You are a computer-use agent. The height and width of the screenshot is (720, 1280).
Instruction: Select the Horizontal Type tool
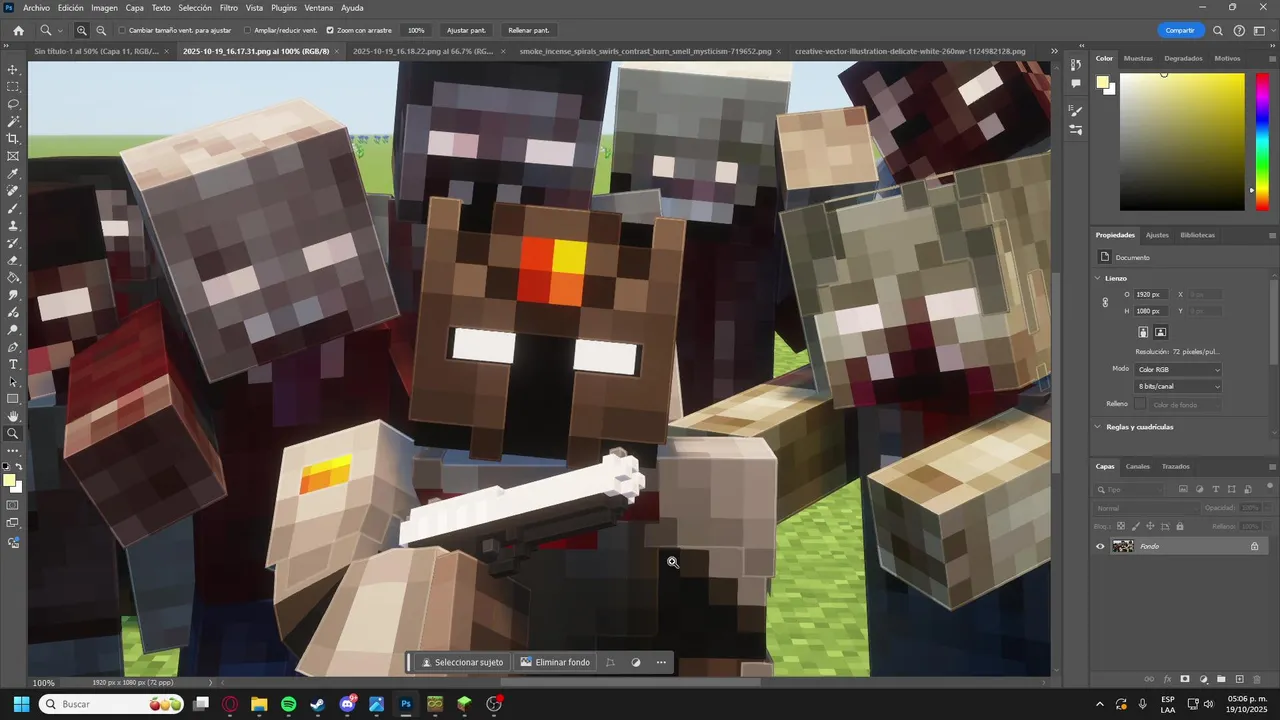tap(13, 364)
